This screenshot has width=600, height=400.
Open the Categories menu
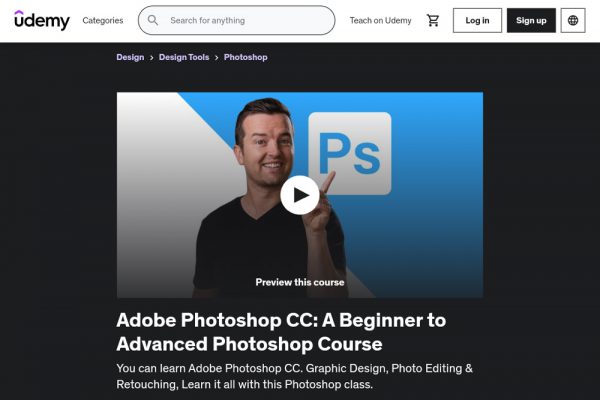pyautogui.click(x=103, y=21)
